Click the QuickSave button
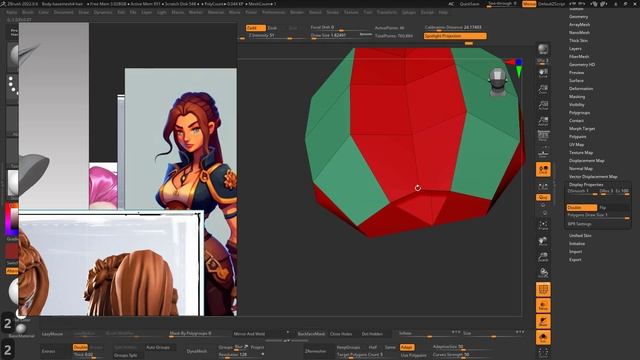Image resolution: width=640 pixels, height=360 pixels. pyautogui.click(x=469, y=4)
